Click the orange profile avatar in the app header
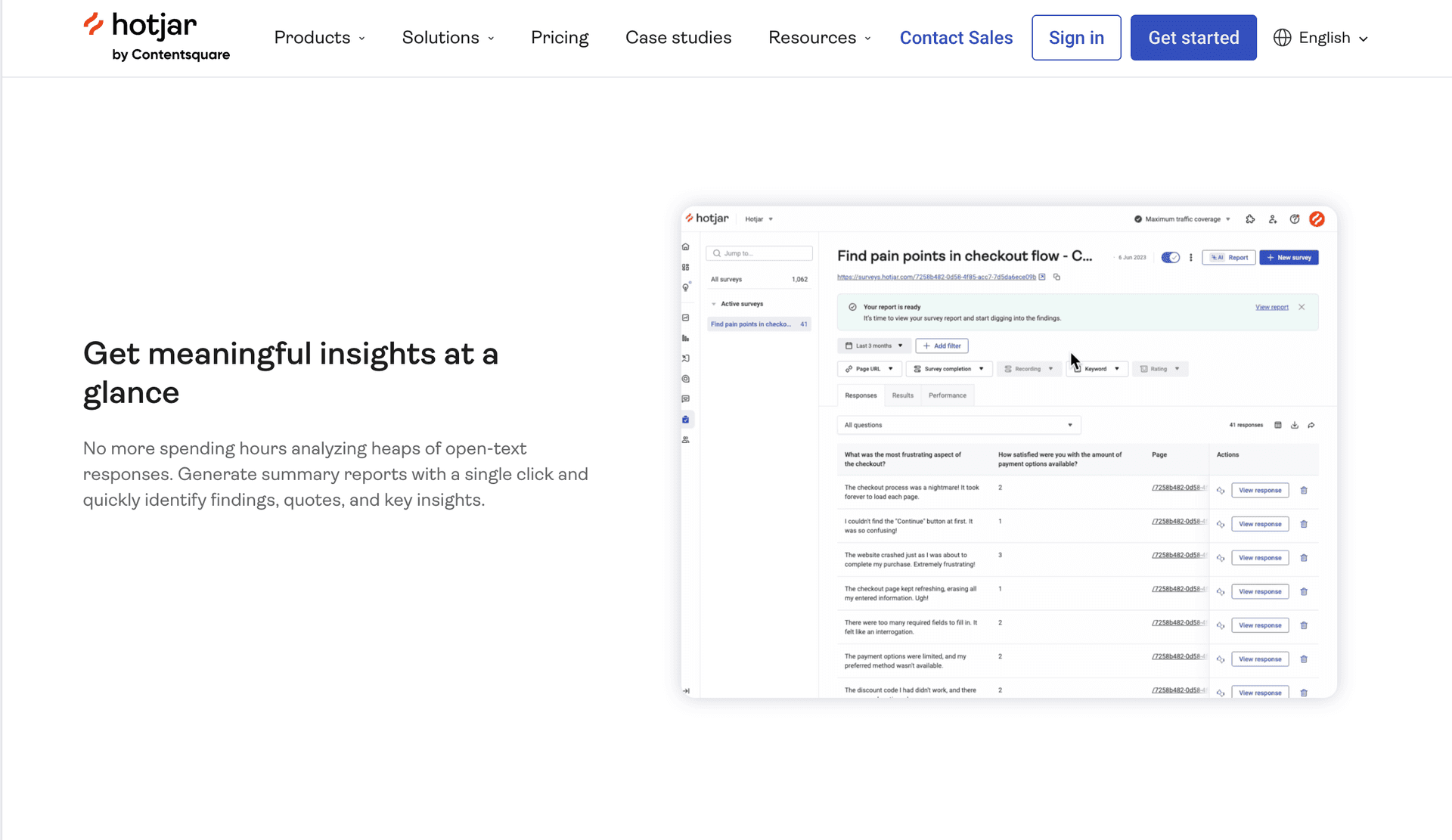The image size is (1452, 840). [1317, 219]
